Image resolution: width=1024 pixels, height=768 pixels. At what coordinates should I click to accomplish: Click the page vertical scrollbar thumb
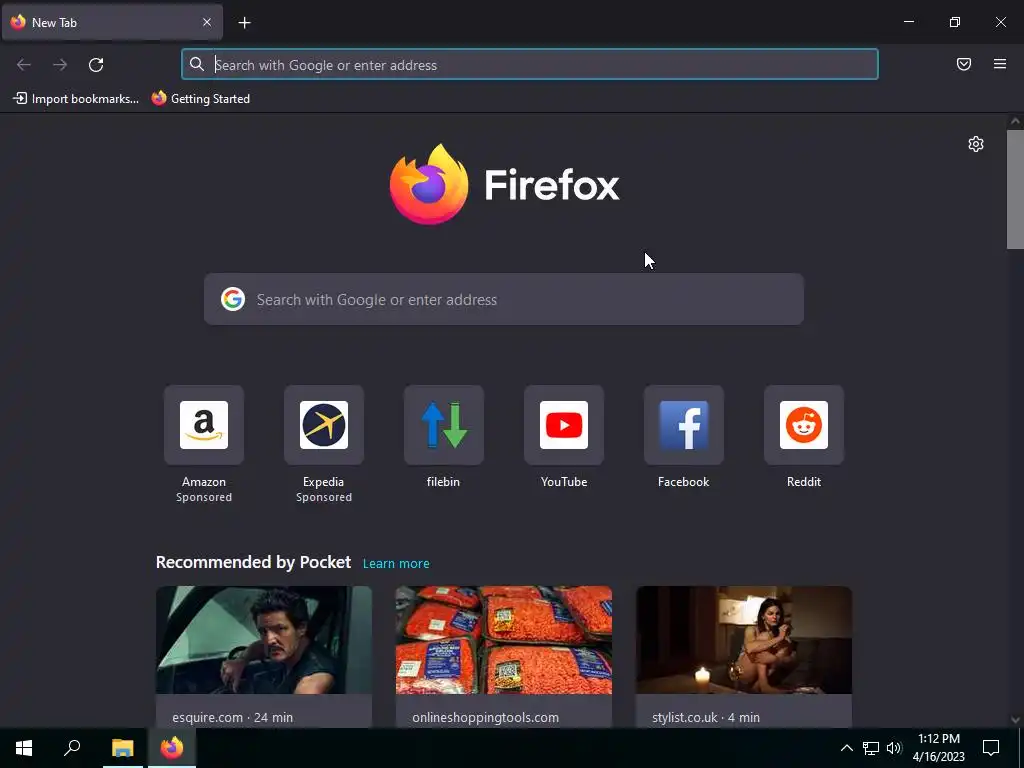pos(1015,189)
